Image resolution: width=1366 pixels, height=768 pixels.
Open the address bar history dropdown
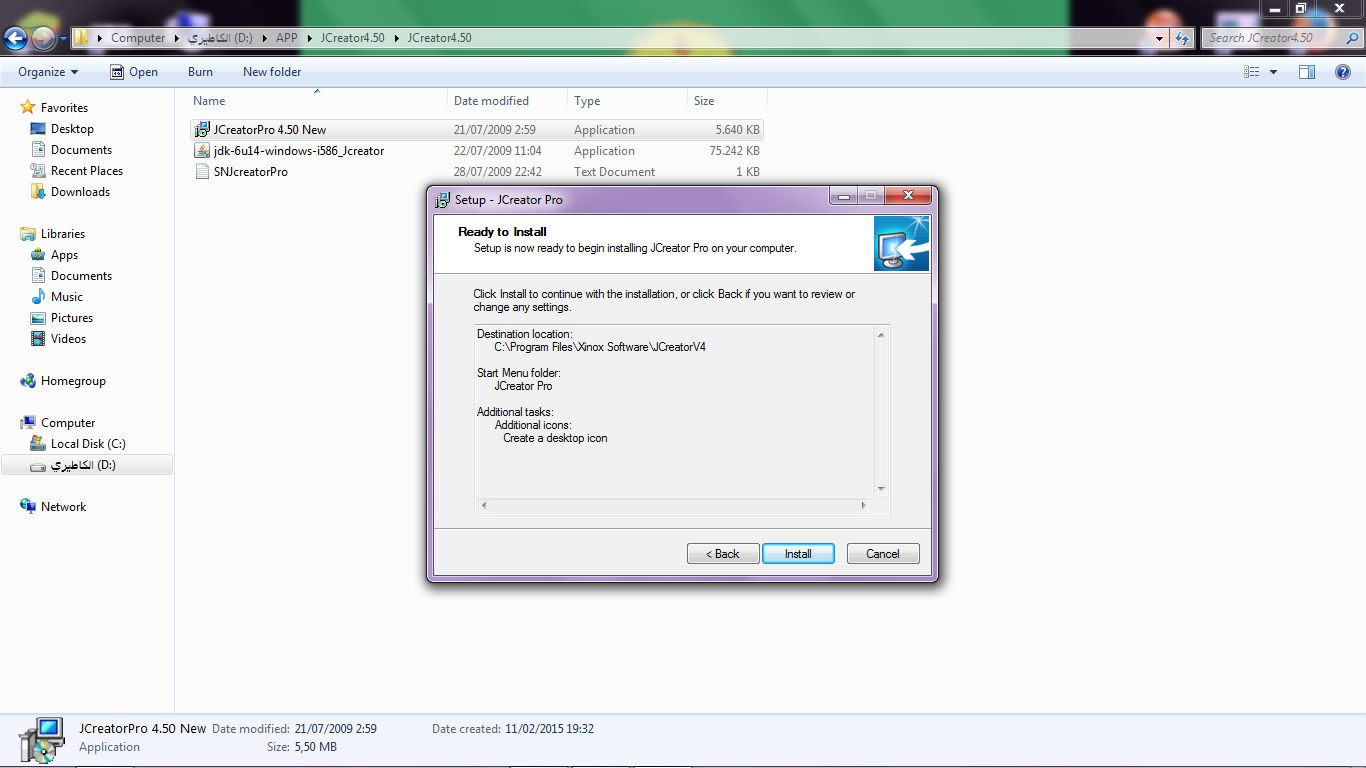(x=1160, y=38)
